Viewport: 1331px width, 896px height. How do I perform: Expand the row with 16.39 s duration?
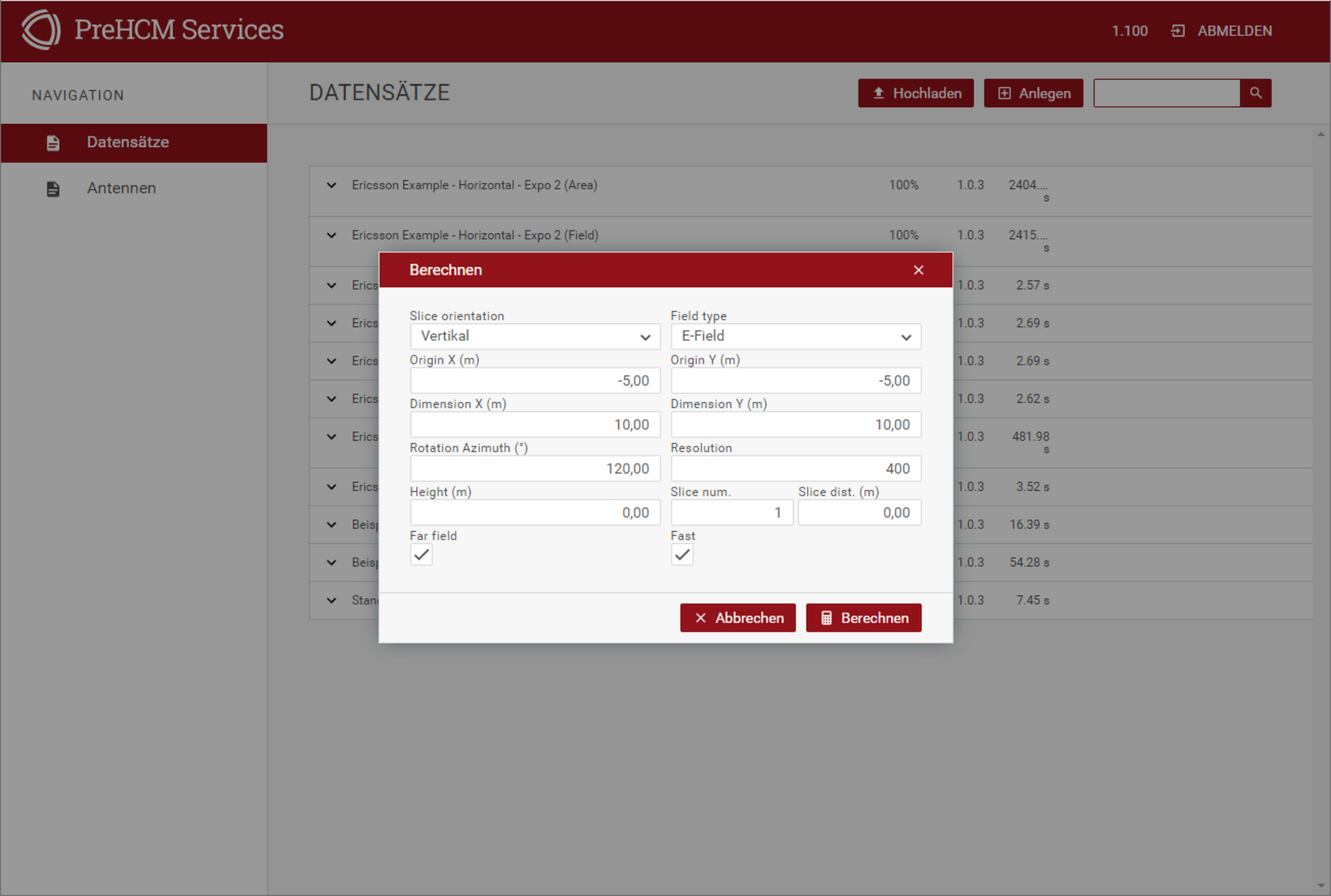click(331, 525)
